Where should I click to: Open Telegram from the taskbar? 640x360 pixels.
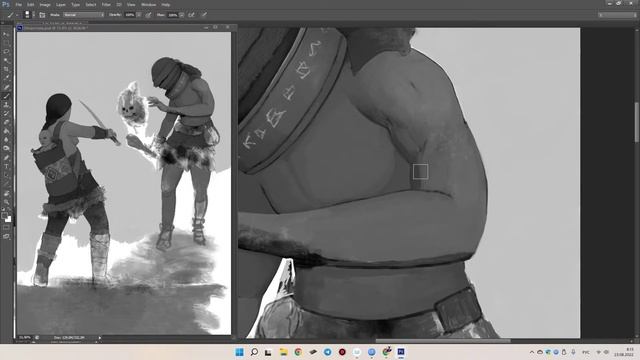tap(327, 352)
